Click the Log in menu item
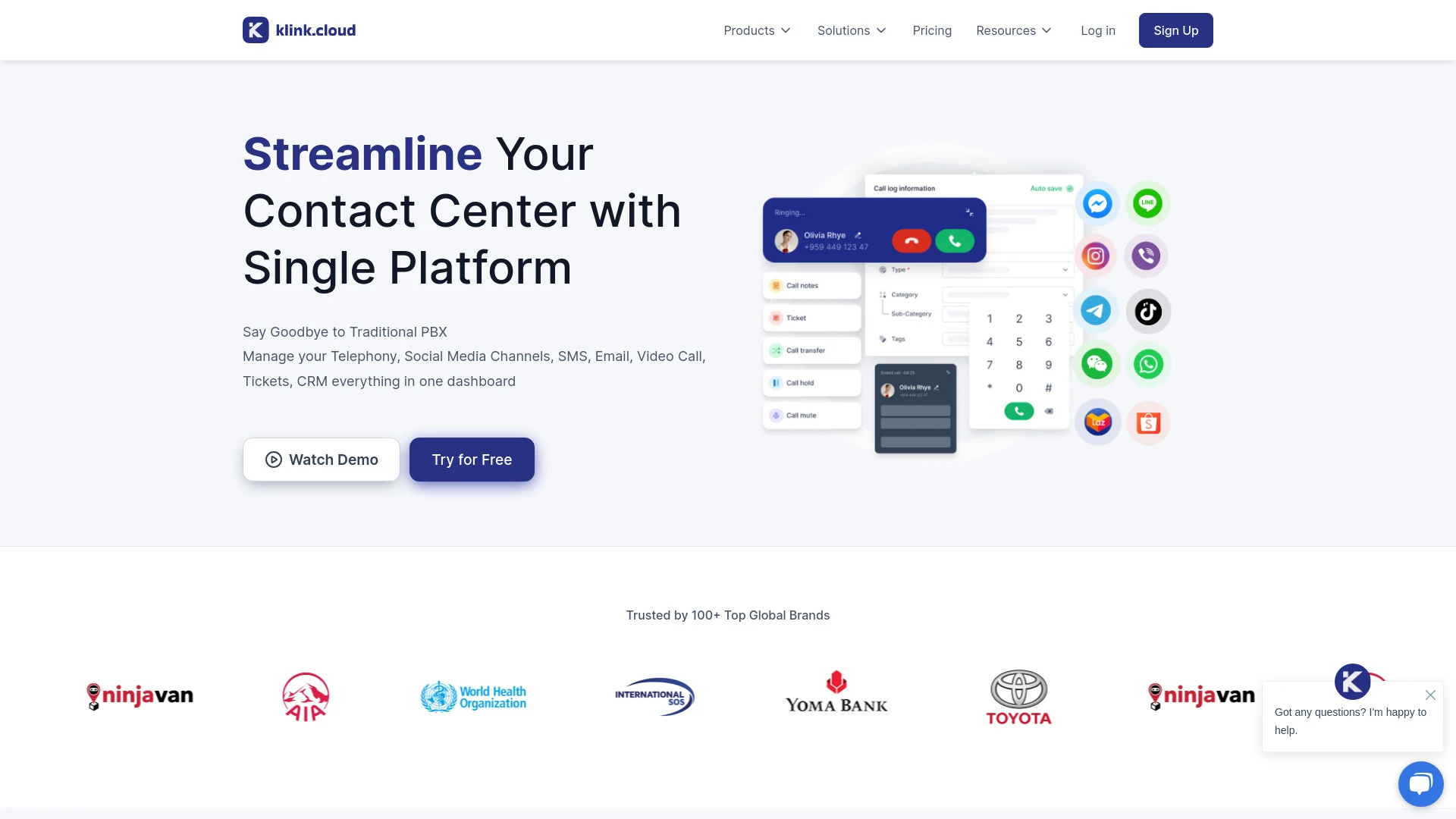Screen dimensions: 1456x819 pyautogui.click(x=1098, y=30)
